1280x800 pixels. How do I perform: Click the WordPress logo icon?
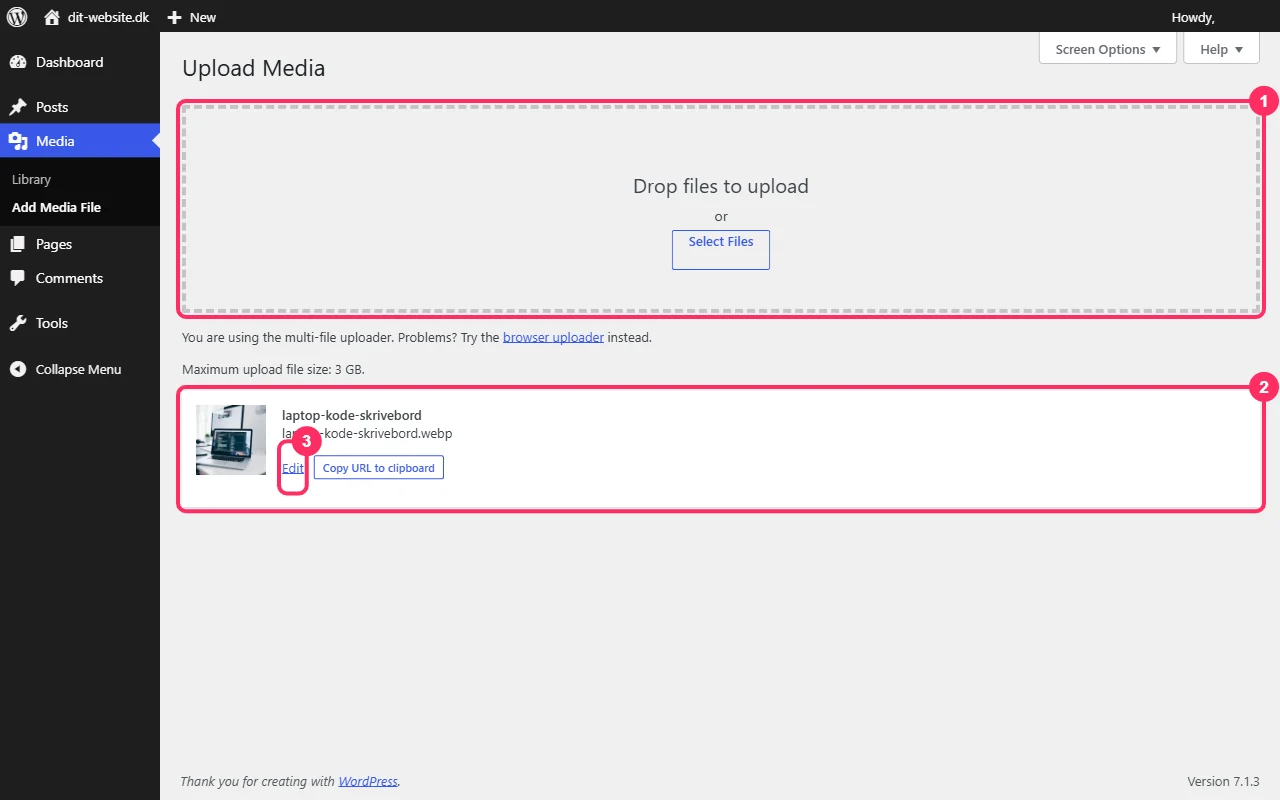[17, 16]
